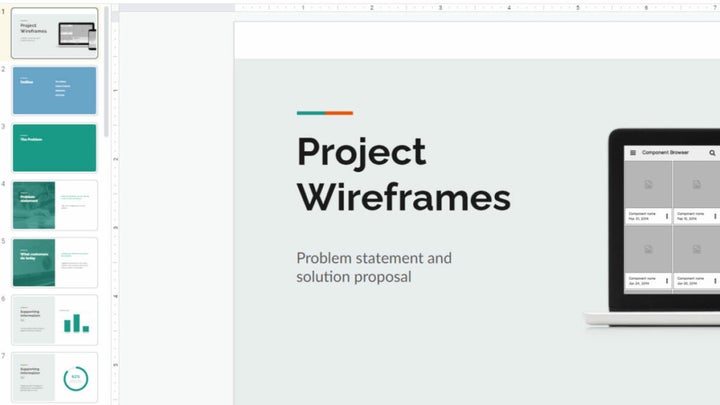Open slide 2 blue Outline thumbnail

[x=55, y=91]
